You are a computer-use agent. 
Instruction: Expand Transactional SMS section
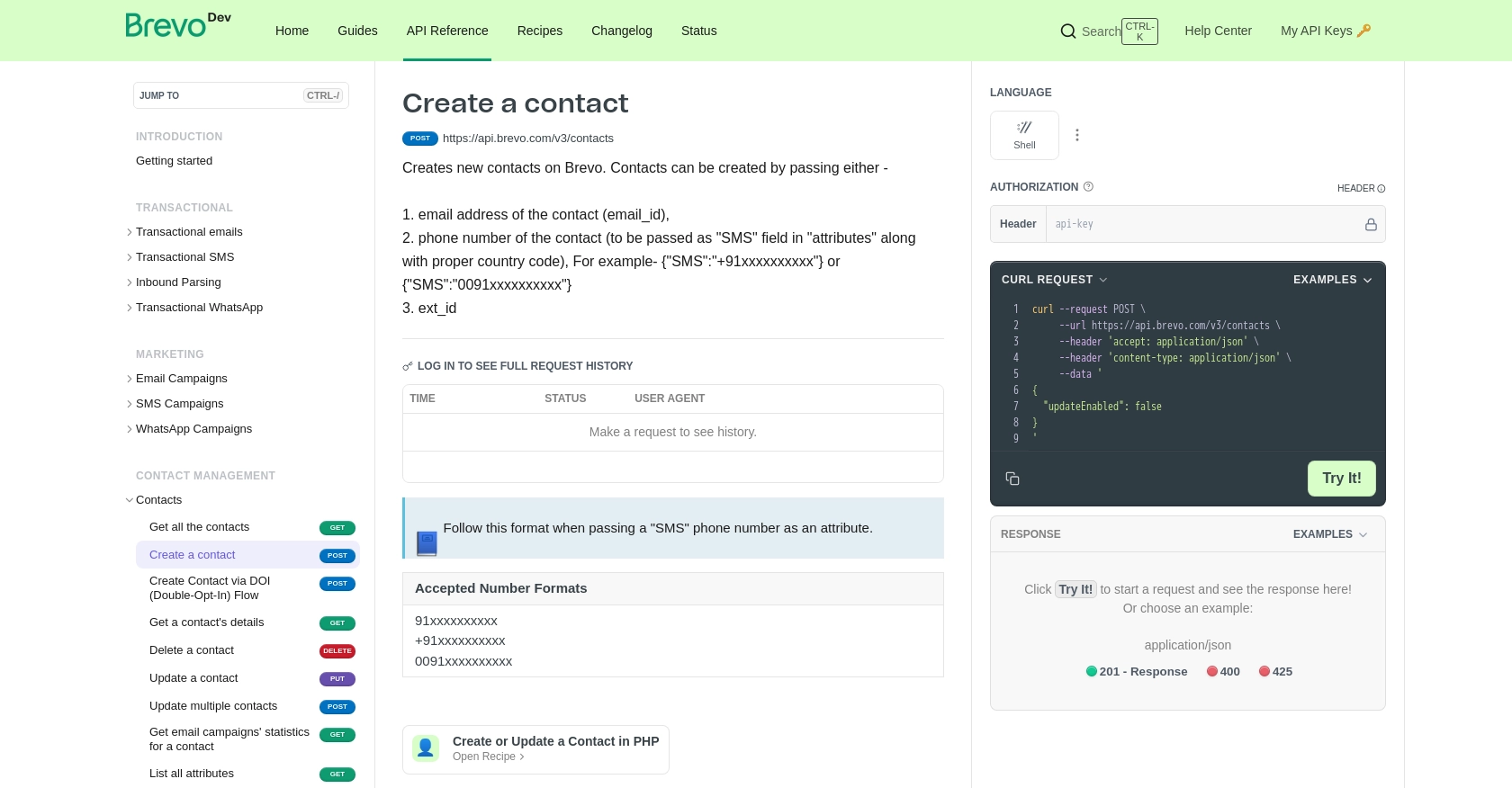[130, 257]
